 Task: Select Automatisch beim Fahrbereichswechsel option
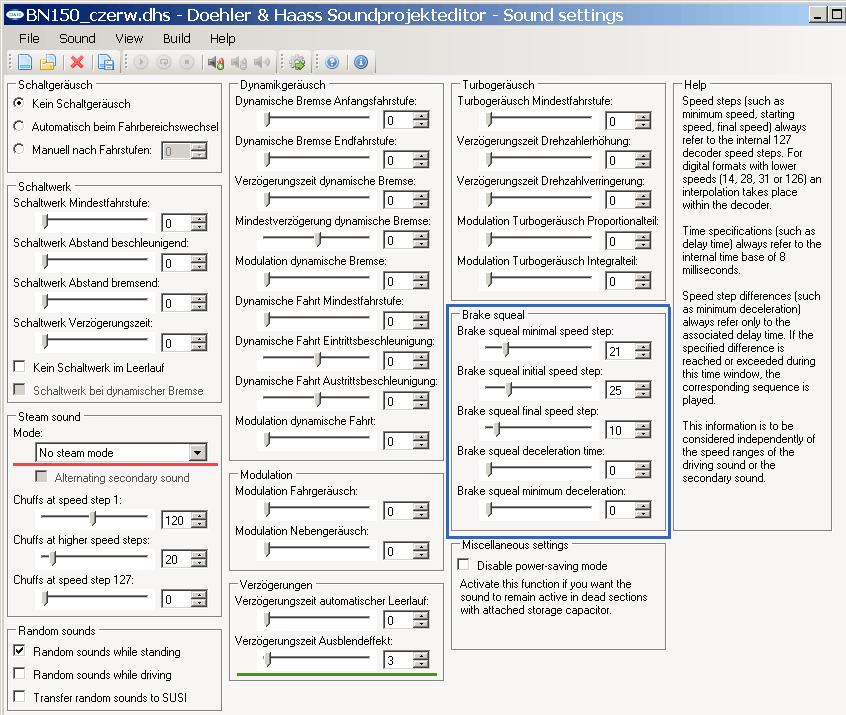pyautogui.click(x=19, y=126)
